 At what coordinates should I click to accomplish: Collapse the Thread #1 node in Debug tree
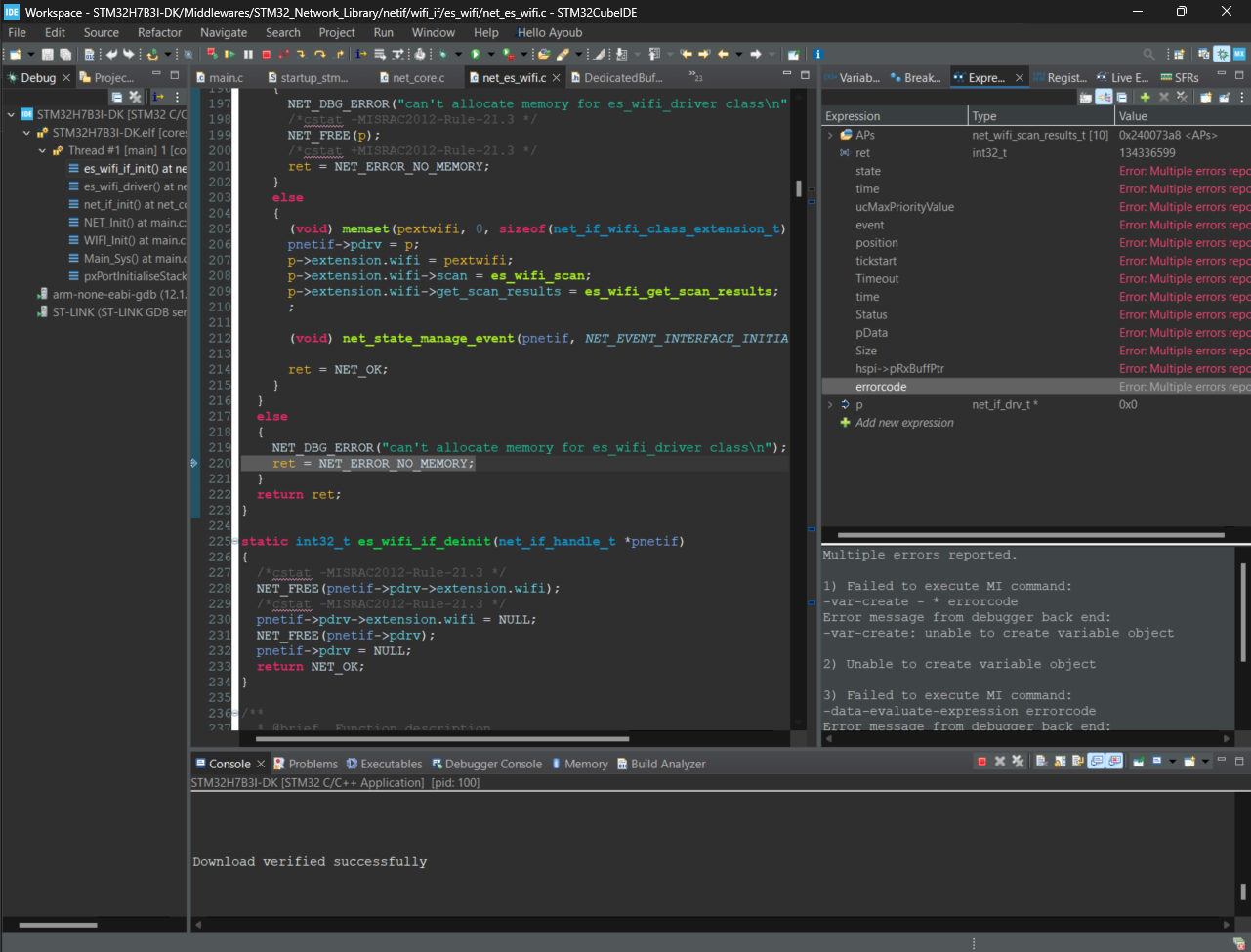(43, 151)
